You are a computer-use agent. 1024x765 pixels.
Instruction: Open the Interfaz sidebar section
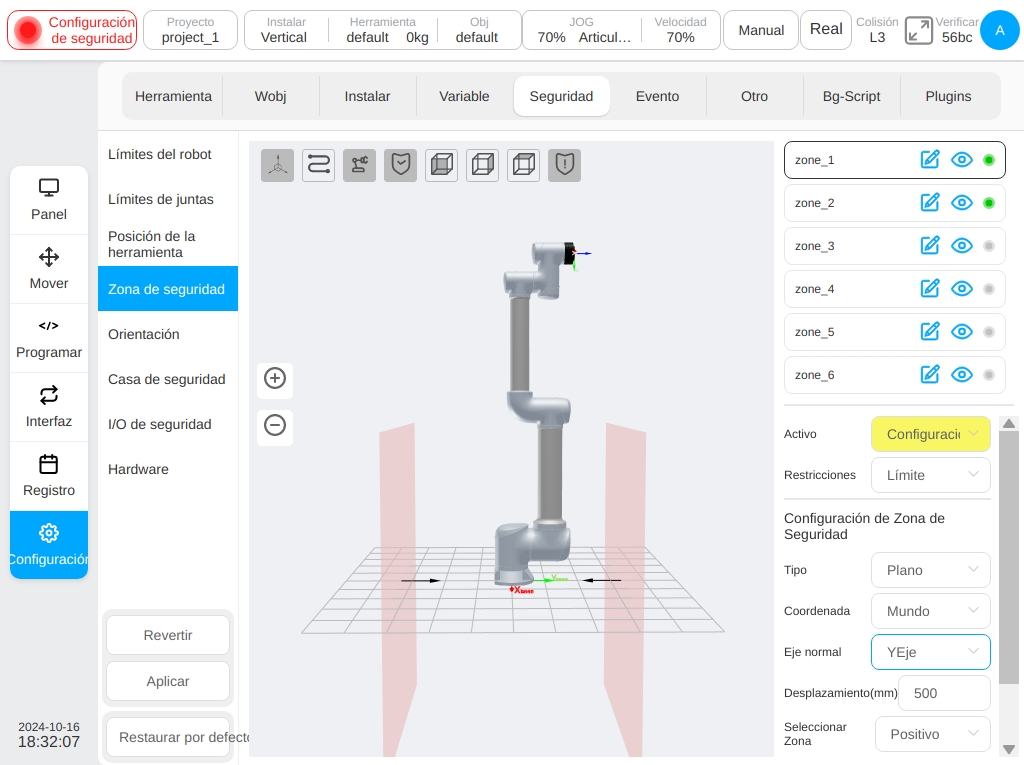pos(49,408)
